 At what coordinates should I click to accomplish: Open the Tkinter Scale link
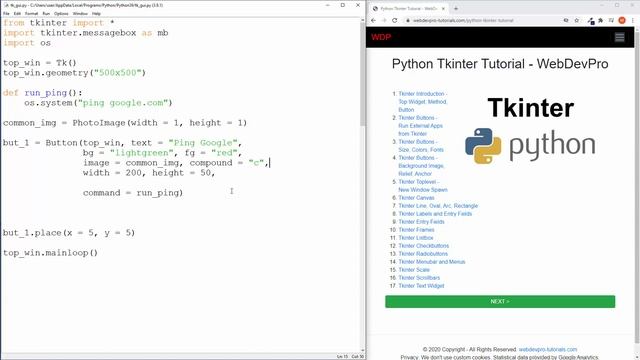pyautogui.click(x=414, y=270)
